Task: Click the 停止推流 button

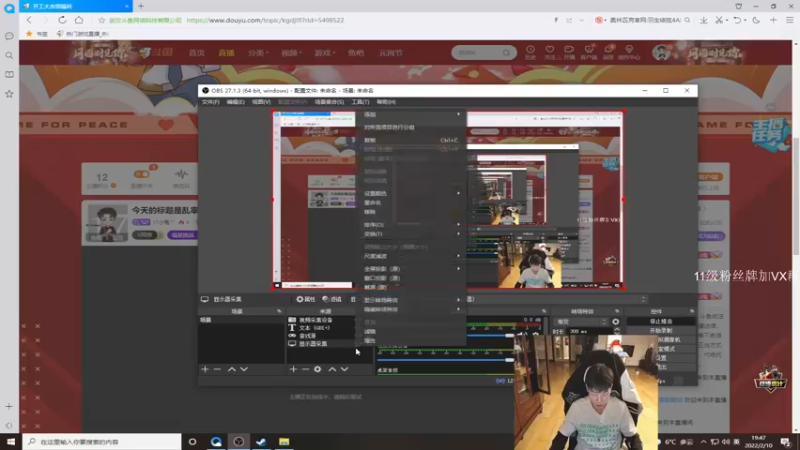Action: [661, 321]
